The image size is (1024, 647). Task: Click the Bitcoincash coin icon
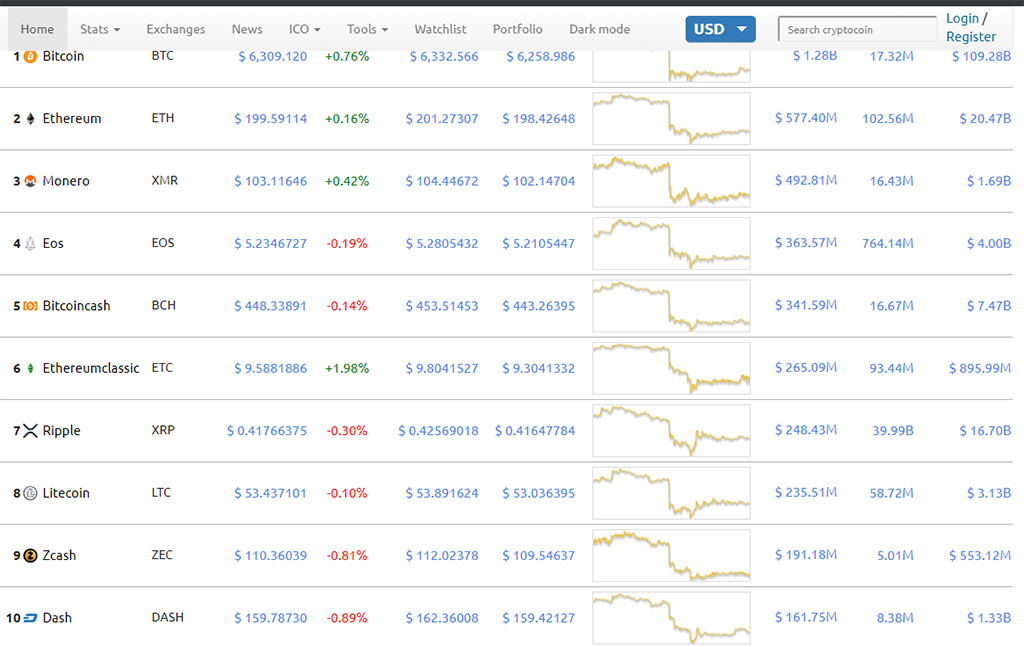(29, 306)
